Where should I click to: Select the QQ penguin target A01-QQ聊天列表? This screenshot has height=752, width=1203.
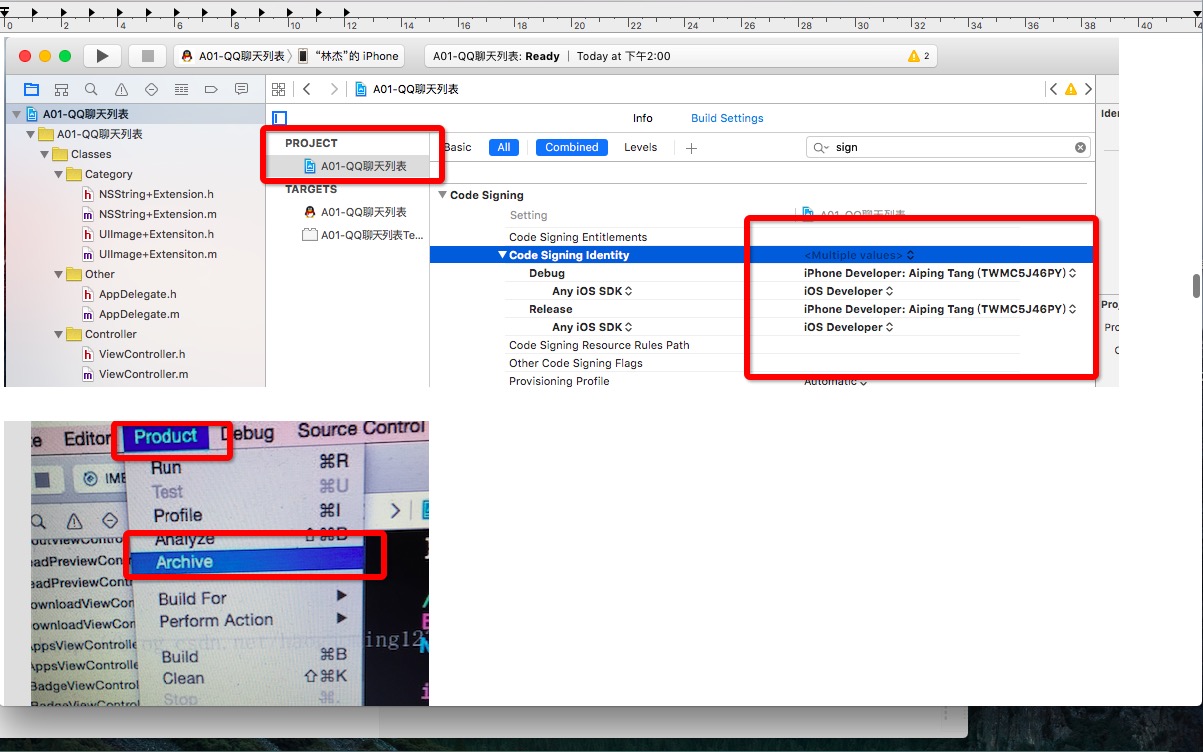[355, 212]
